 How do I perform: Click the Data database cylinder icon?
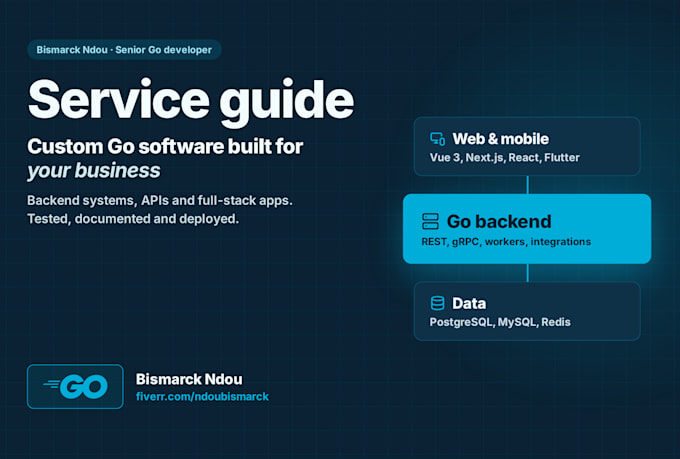coord(437,303)
